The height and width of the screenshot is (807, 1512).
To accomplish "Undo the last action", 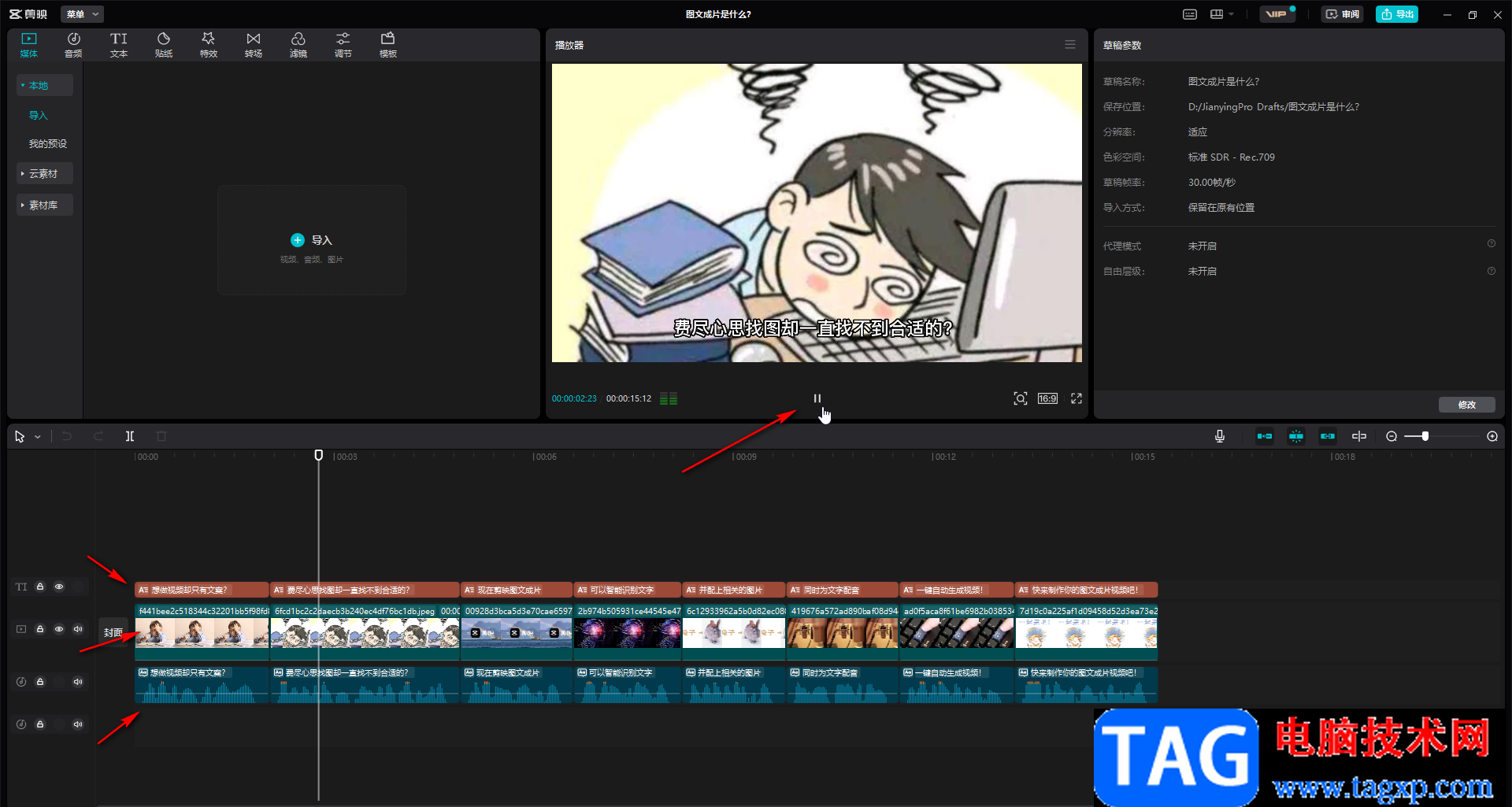I will click(x=67, y=436).
